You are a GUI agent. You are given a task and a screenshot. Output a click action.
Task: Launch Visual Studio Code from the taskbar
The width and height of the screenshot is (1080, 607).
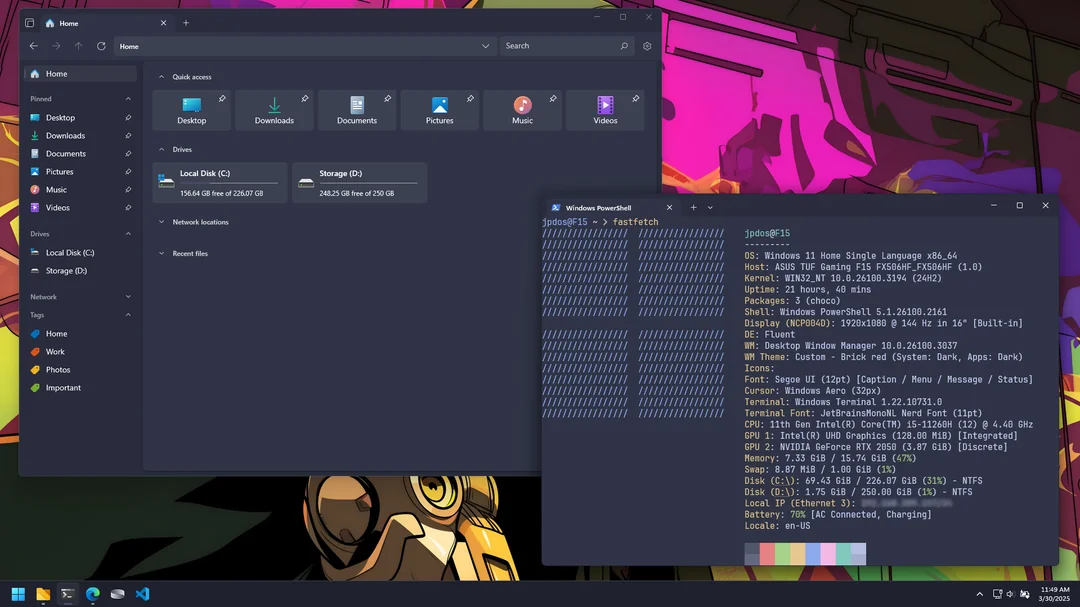tap(143, 594)
